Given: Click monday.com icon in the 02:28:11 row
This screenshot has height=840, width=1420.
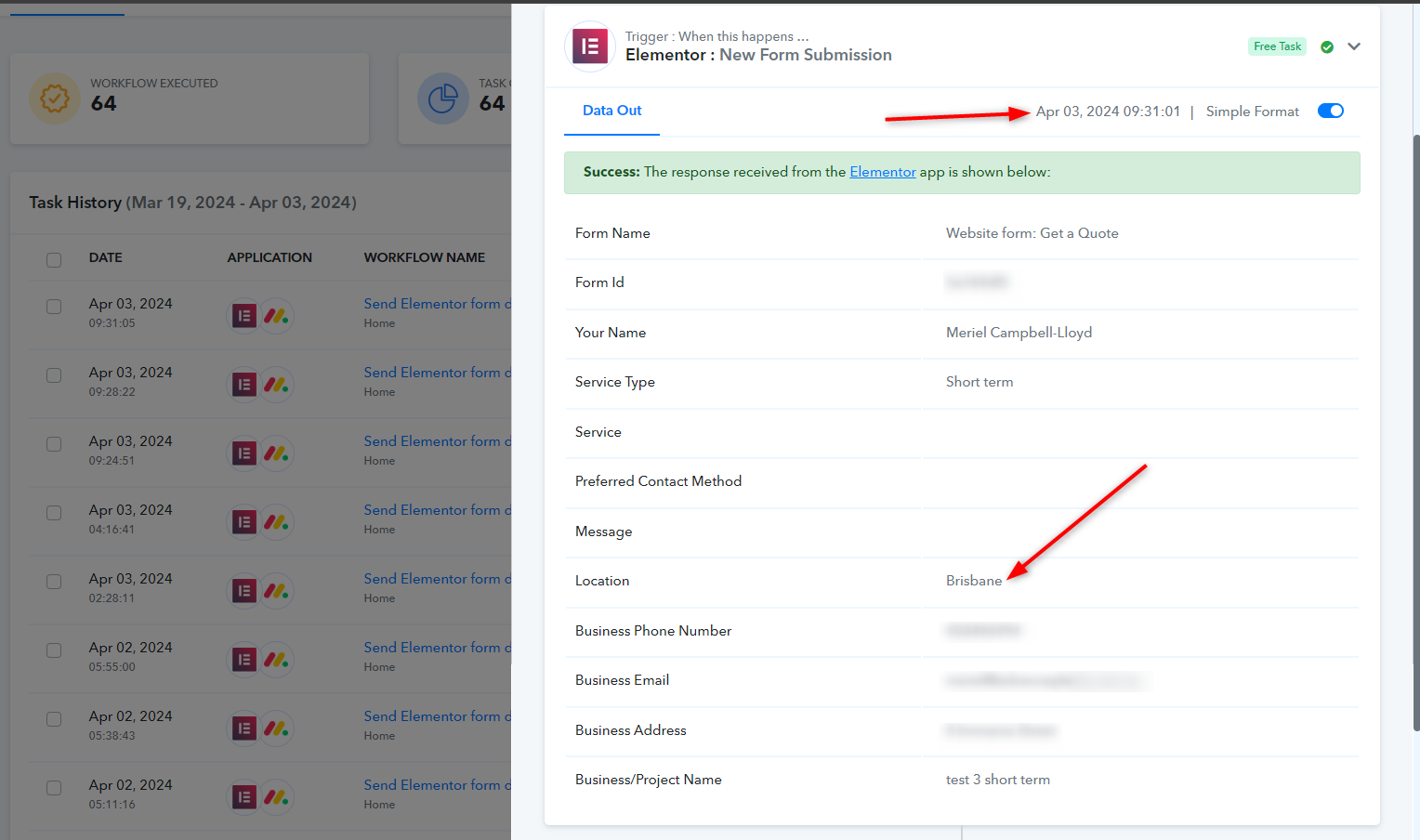Looking at the screenshot, I should (276, 591).
